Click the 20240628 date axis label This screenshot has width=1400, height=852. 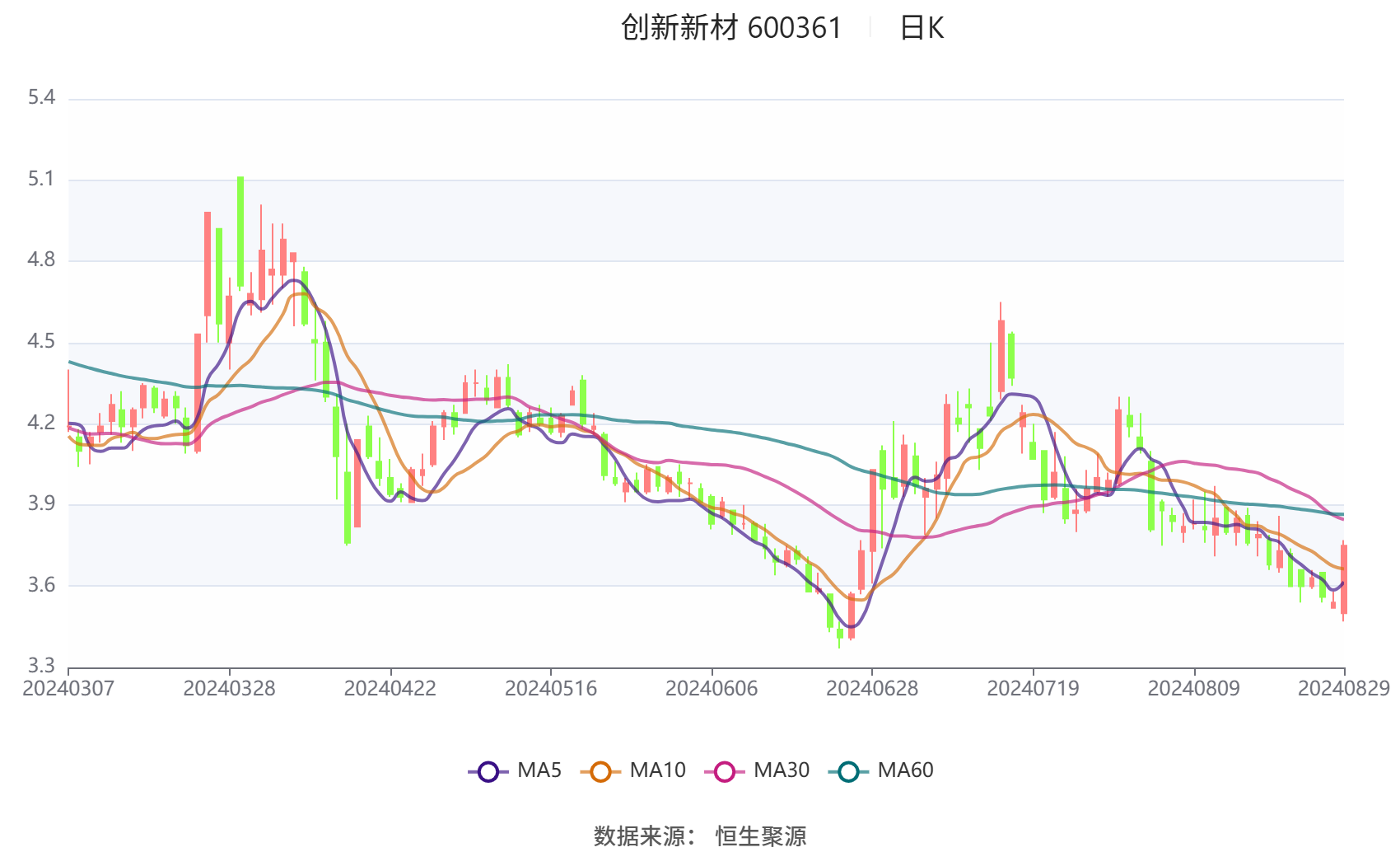click(x=872, y=688)
